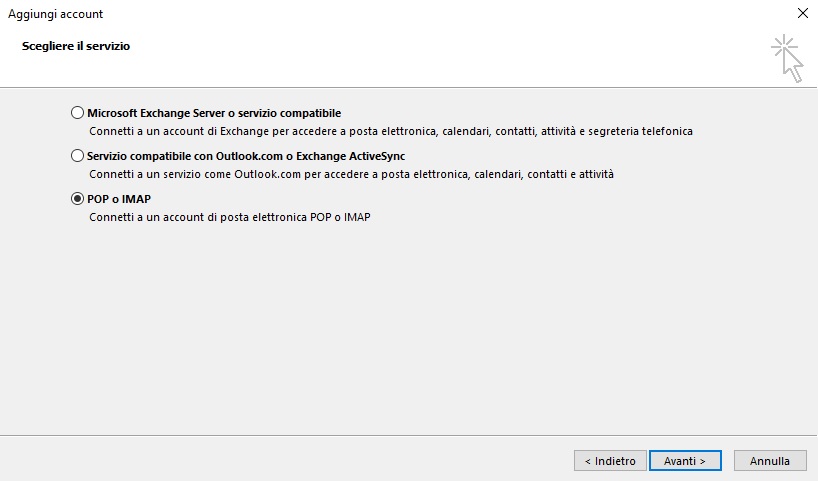Cancel the wizard with Annulla

click(x=770, y=461)
